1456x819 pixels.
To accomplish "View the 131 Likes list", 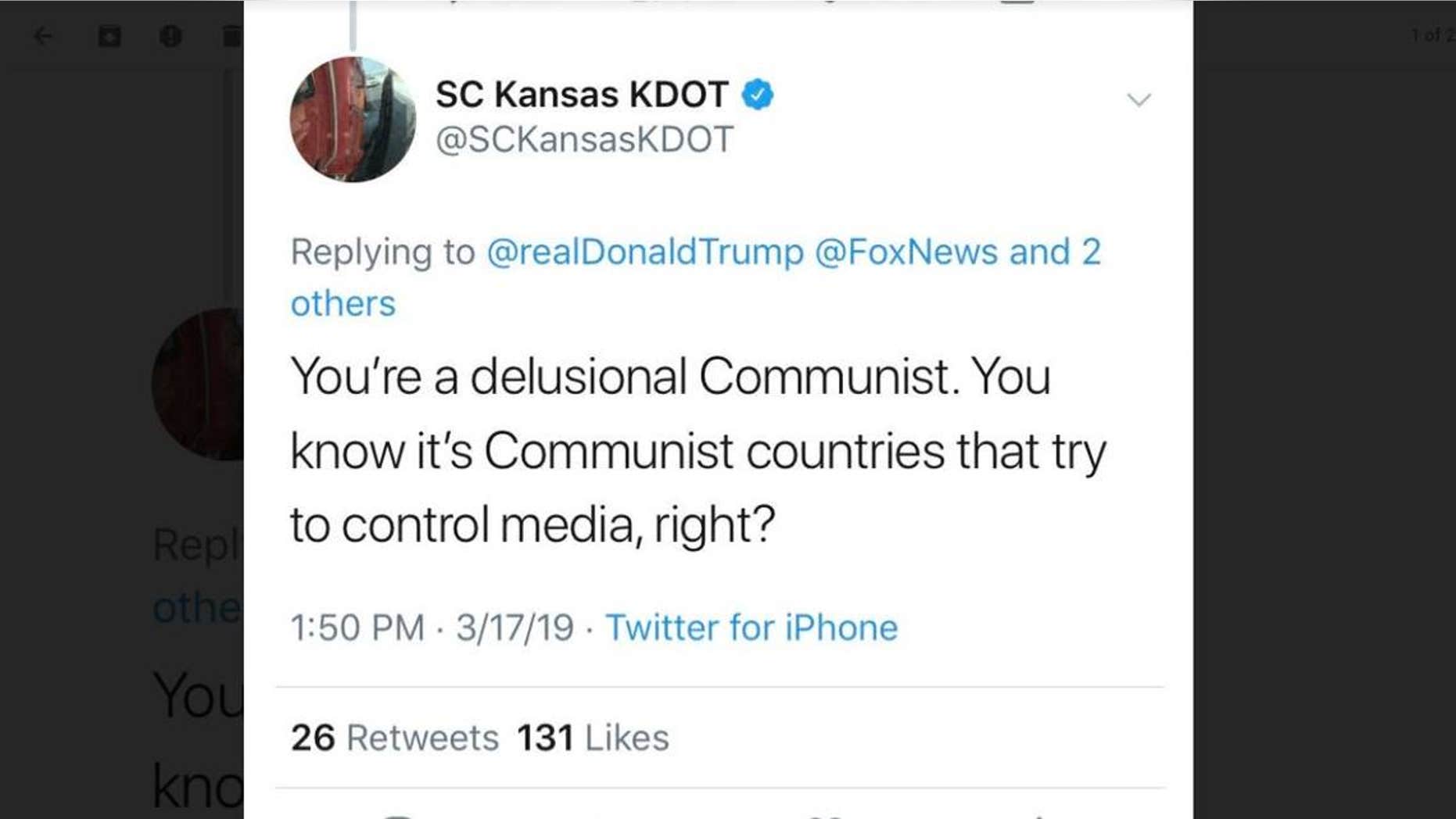I will 593,738.
